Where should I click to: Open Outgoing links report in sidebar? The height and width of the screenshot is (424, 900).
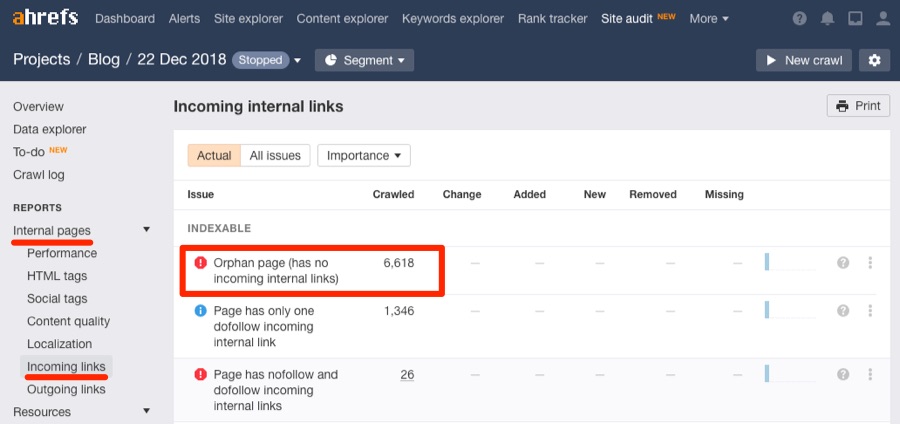pyautogui.click(x=66, y=390)
